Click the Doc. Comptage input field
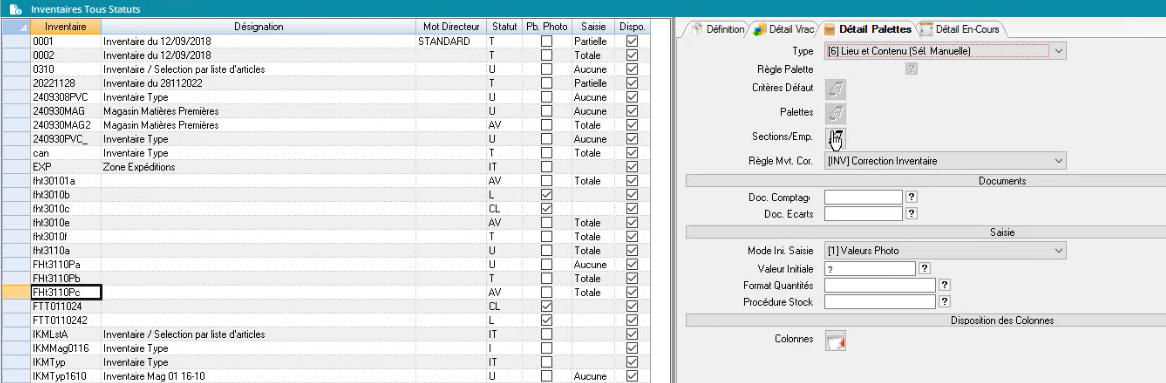This screenshot has height=383, width=1166. point(863,197)
